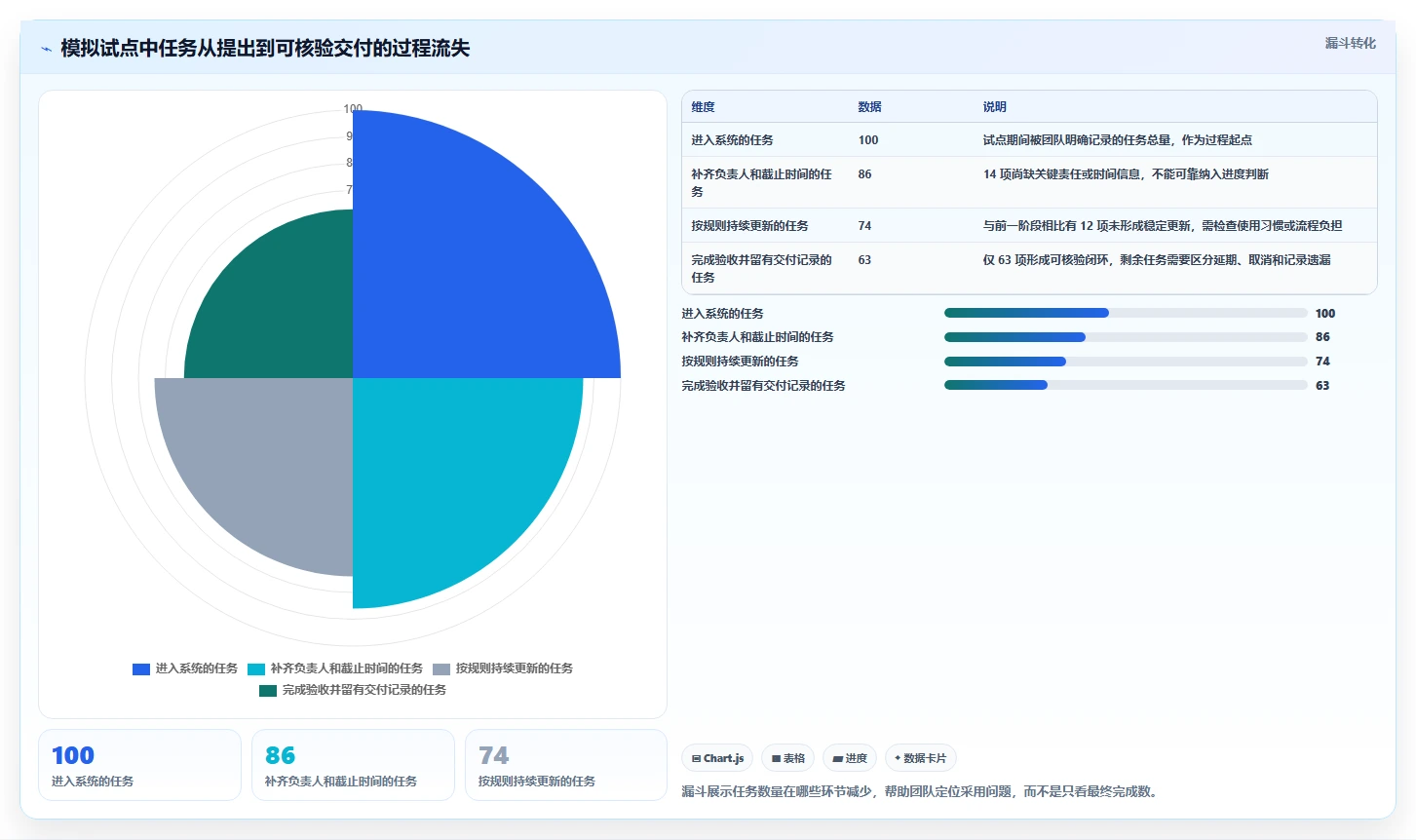1416x840 pixels.
Task: Click table cell with value 86
Action: click(864, 174)
